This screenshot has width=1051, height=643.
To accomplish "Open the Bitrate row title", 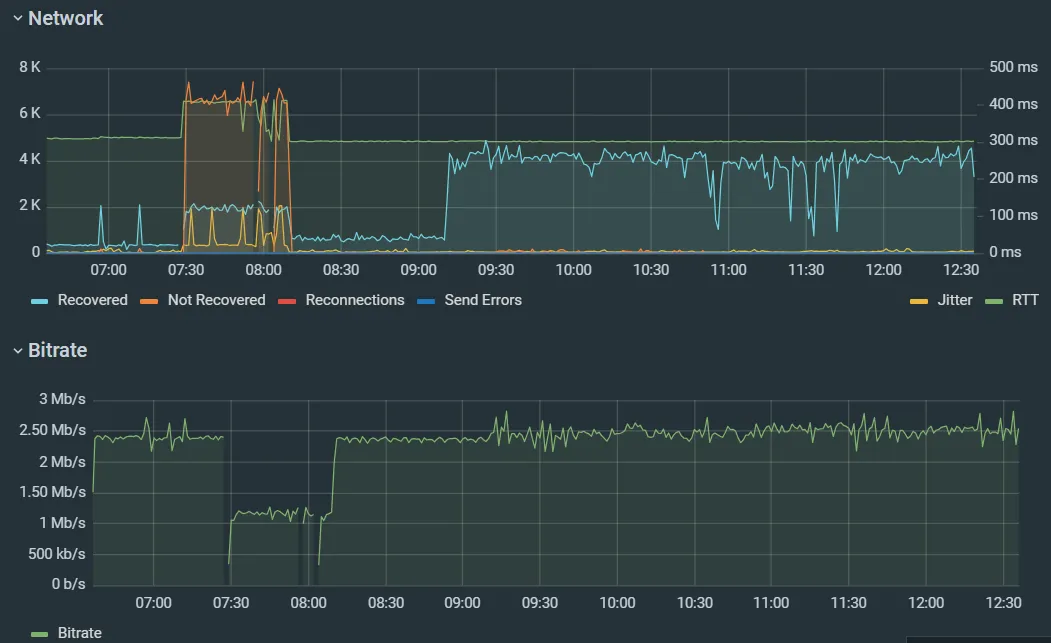I will [58, 350].
